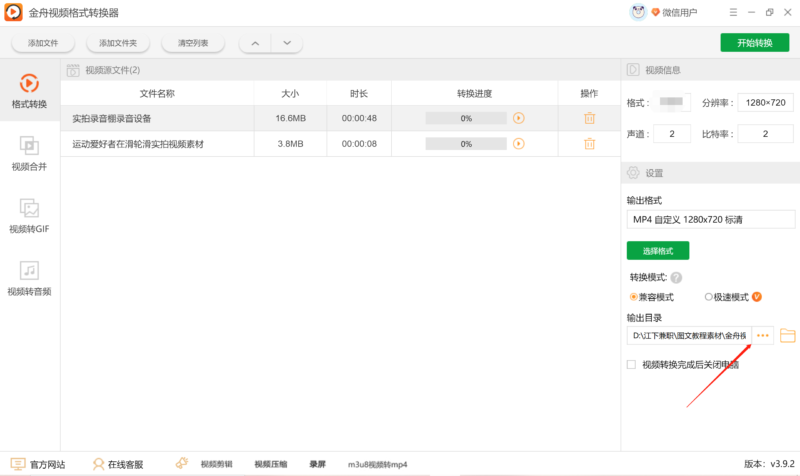Open output folder via folder icon

[787, 335]
